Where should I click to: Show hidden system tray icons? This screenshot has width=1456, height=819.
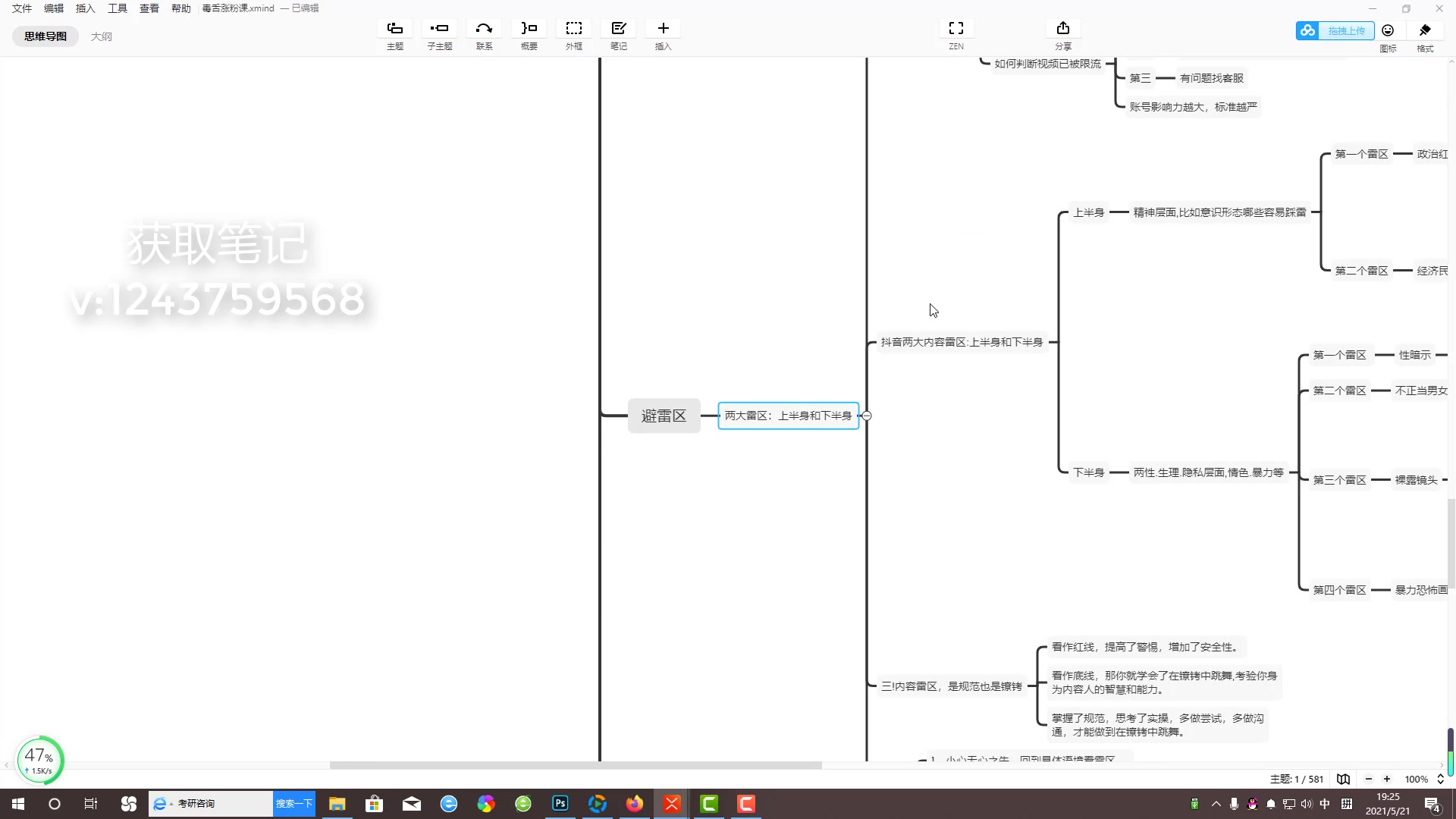point(1216,804)
